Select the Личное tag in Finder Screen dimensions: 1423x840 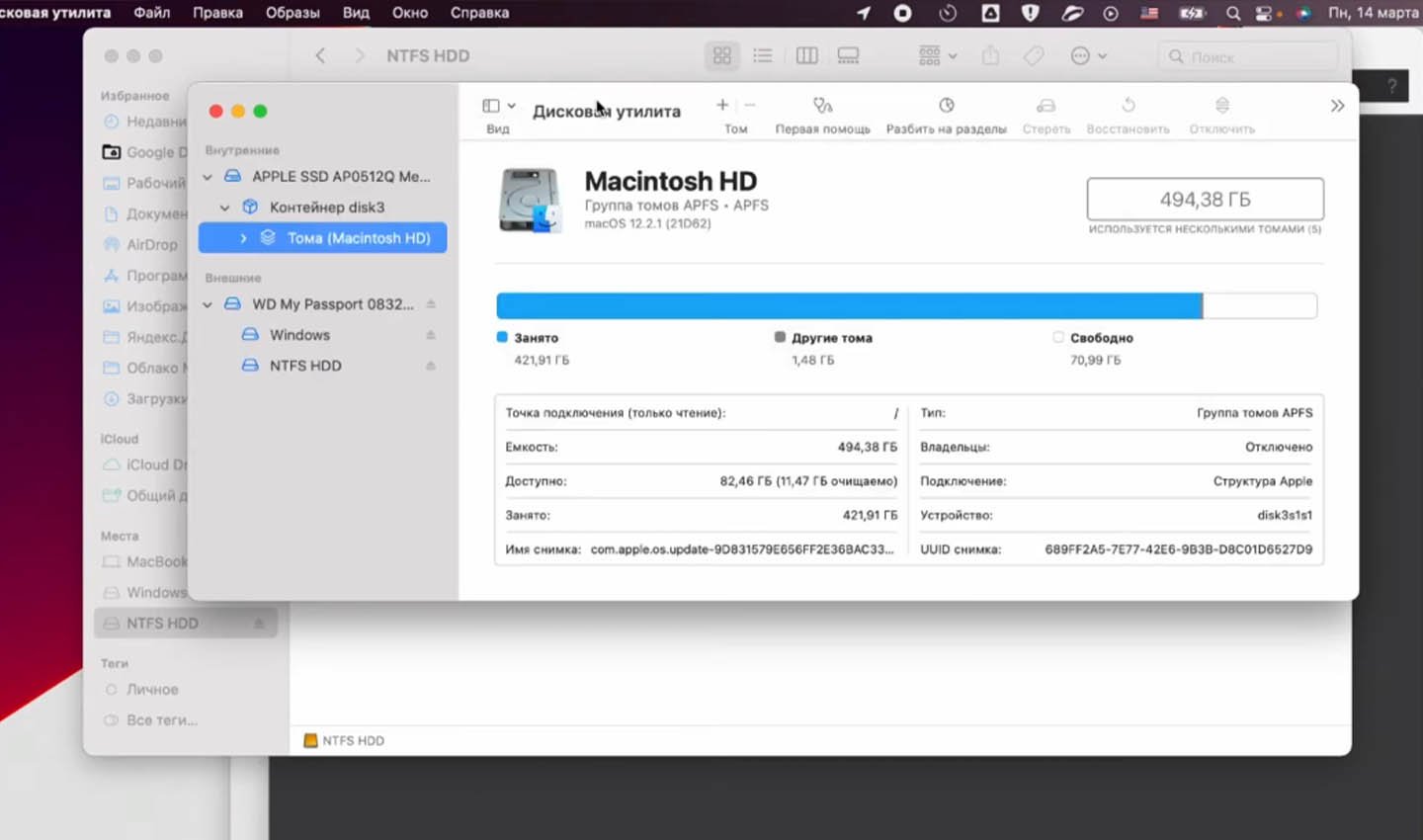[x=141, y=690]
